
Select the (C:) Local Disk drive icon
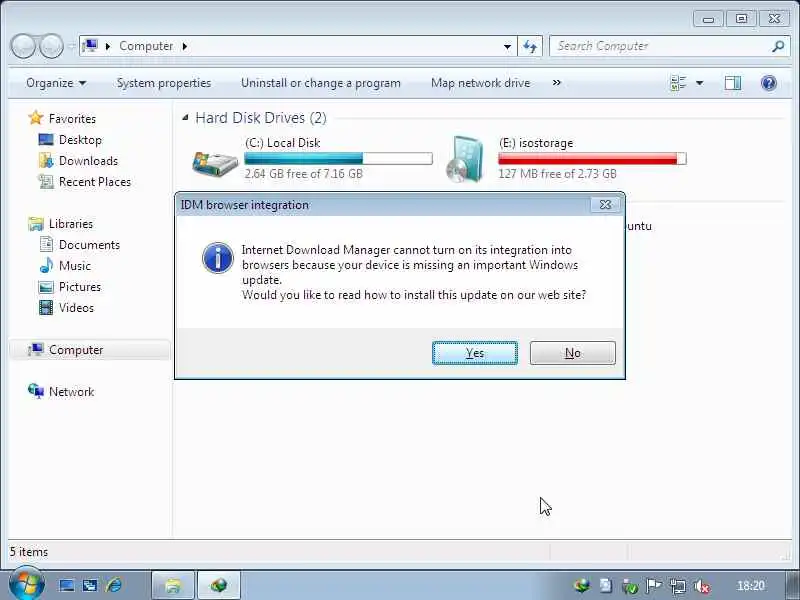click(215, 163)
